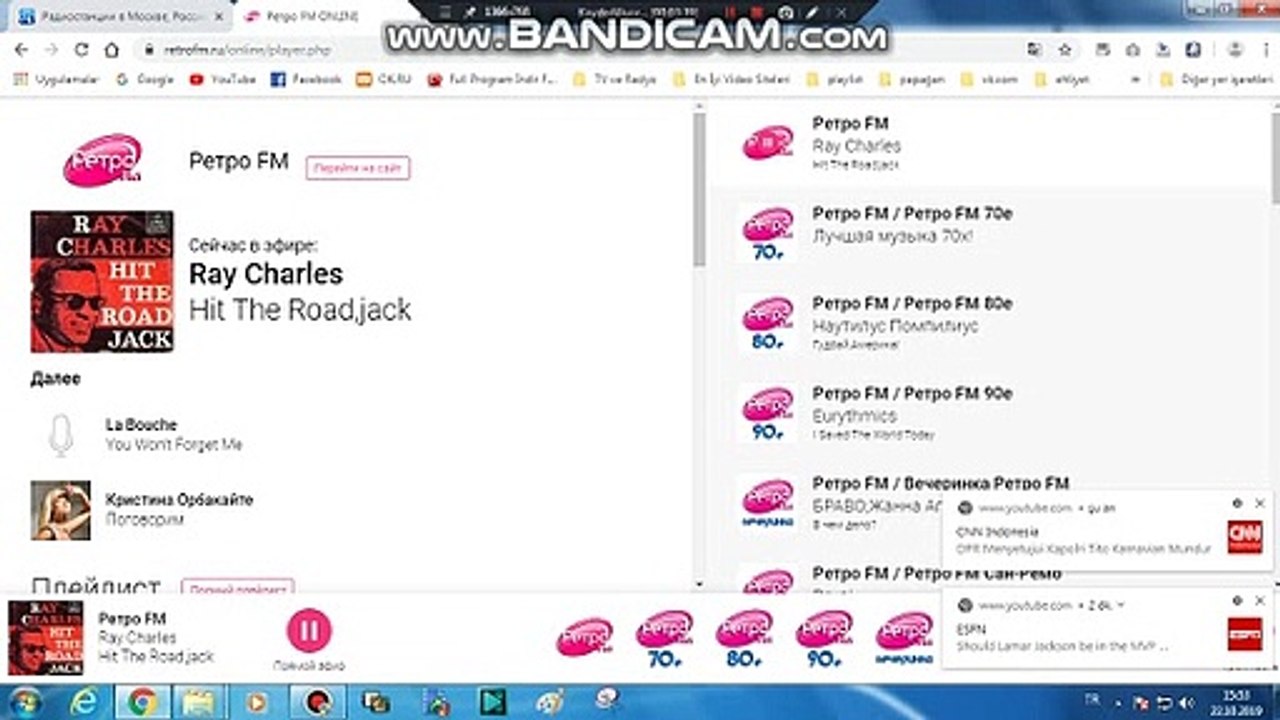
Task: Open Facebook bookmark
Action: pos(307,79)
